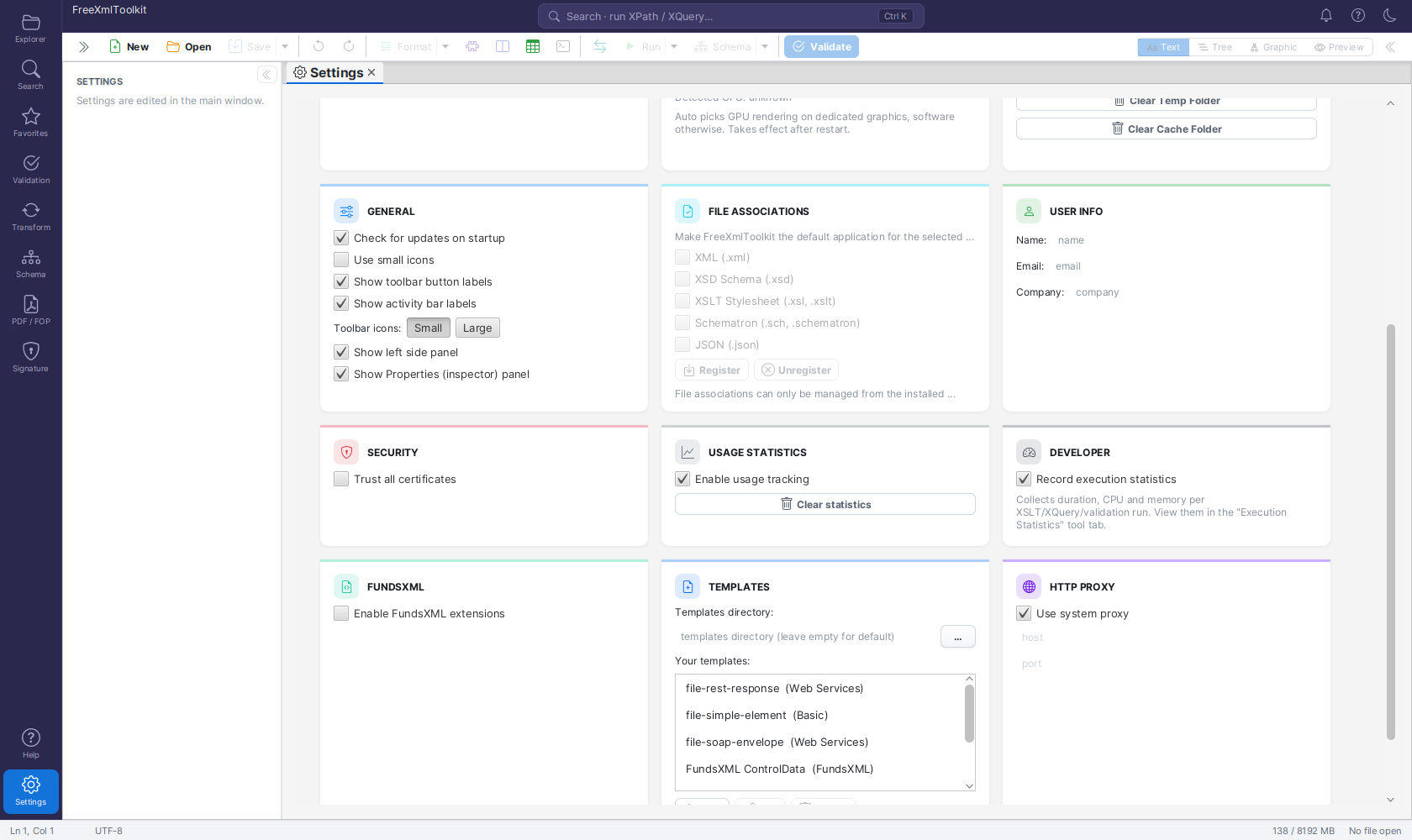The width and height of the screenshot is (1412, 840).
Task: Open the Validation view
Action: pyautogui.click(x=31, y=170)
